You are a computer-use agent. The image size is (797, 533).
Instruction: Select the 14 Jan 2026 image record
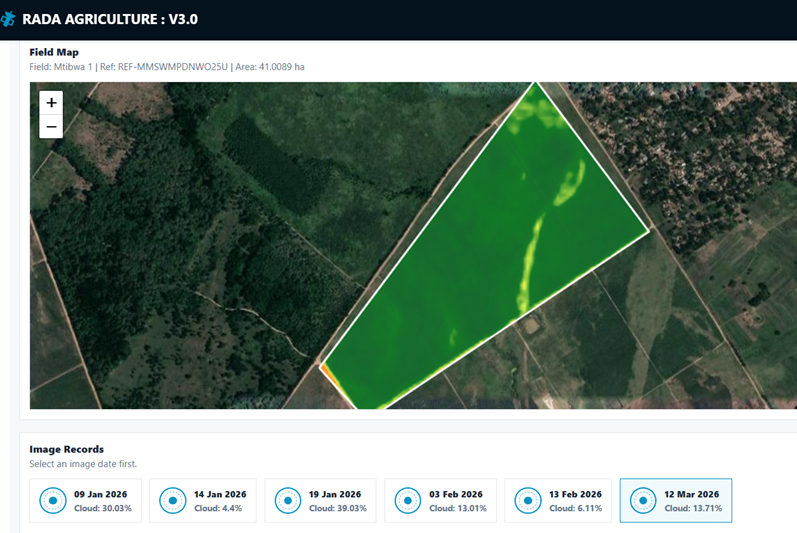tap(203, 500)
